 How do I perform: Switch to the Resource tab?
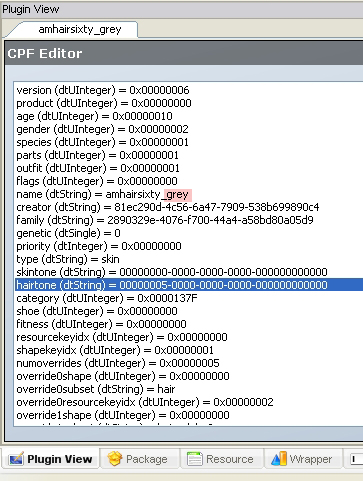click(222, 459)
